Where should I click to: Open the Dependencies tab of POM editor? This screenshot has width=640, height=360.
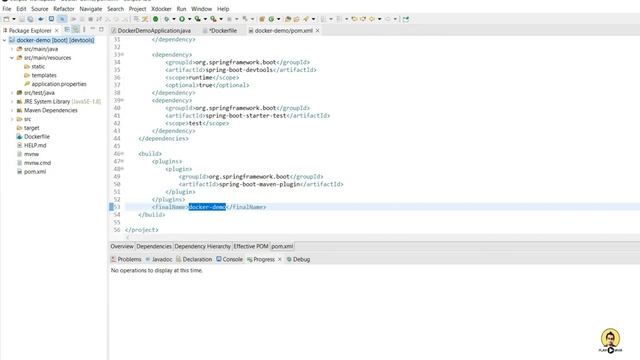point(154,247)
